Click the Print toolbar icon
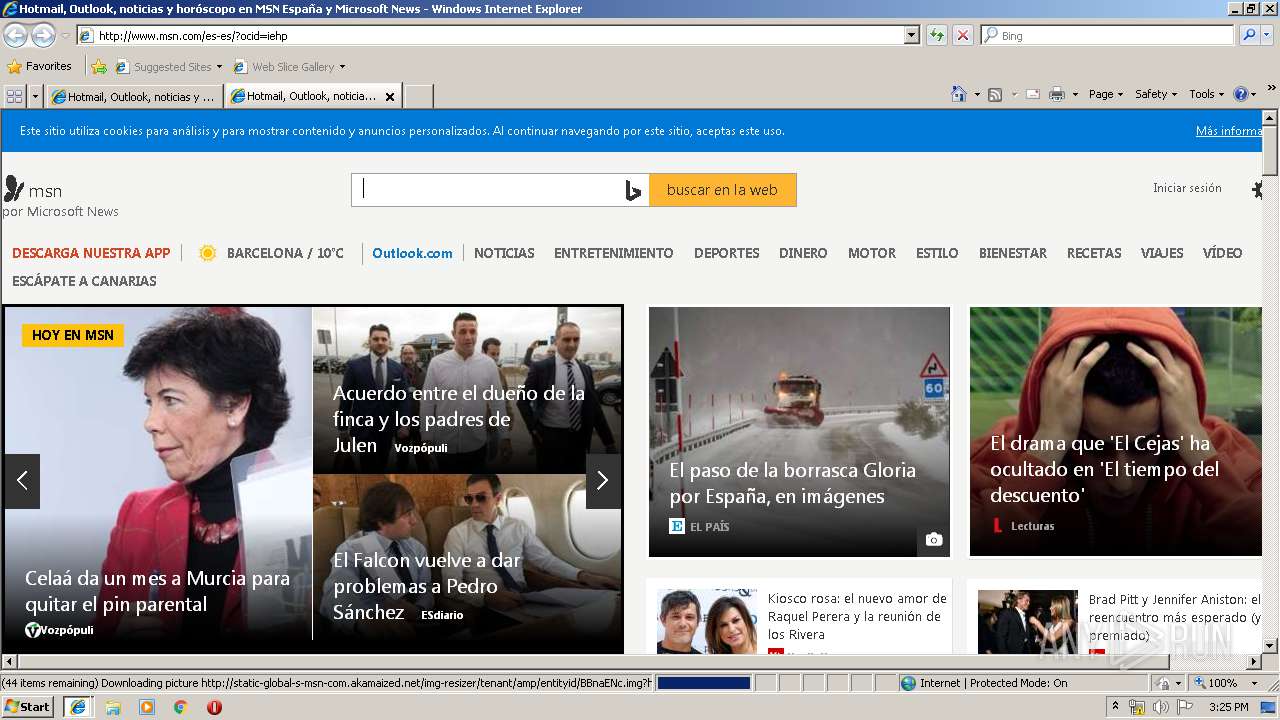Screen dimensions: 1280x720 point(1057,94)
